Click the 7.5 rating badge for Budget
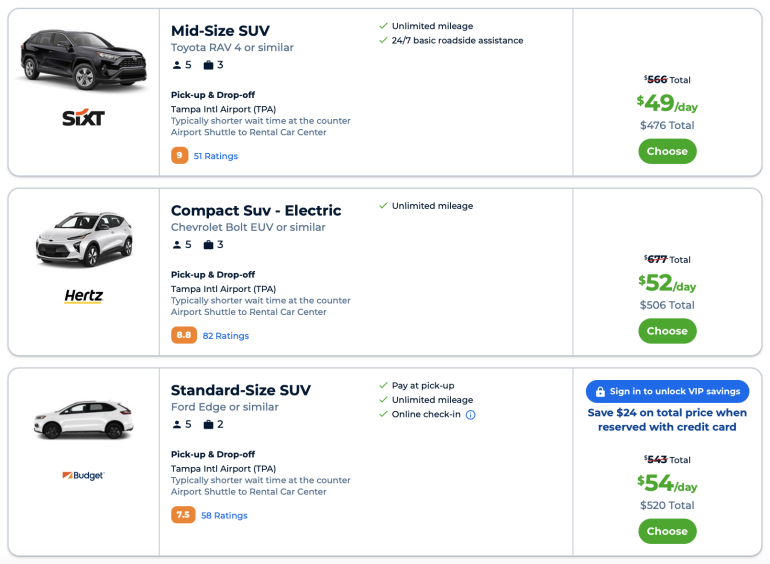 183,516
